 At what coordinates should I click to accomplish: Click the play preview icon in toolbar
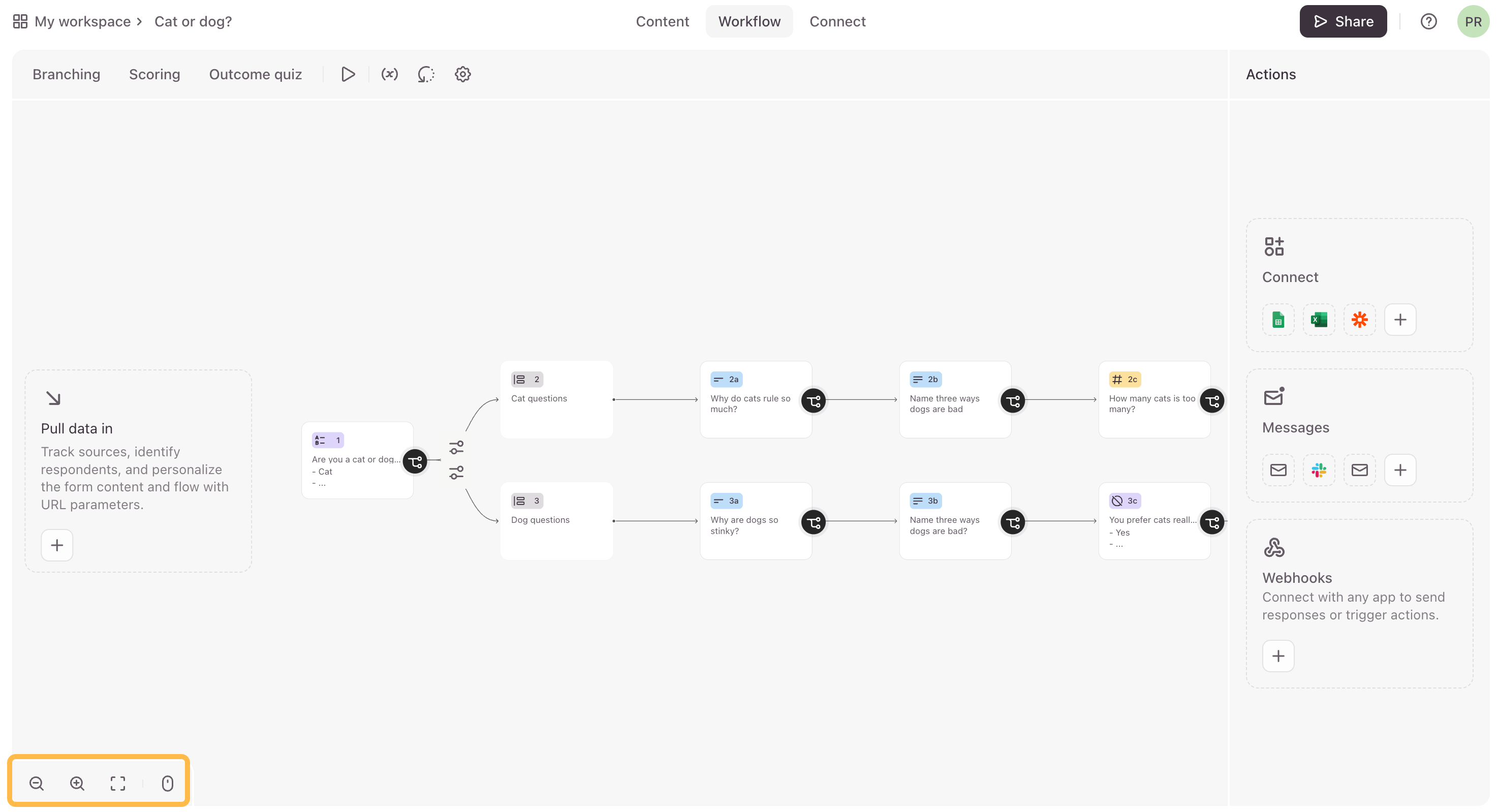click(x=349, y=75)
